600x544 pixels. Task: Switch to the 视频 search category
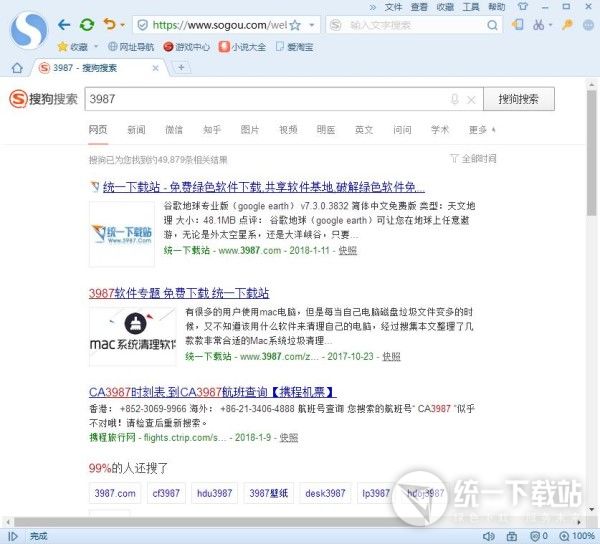288,130
